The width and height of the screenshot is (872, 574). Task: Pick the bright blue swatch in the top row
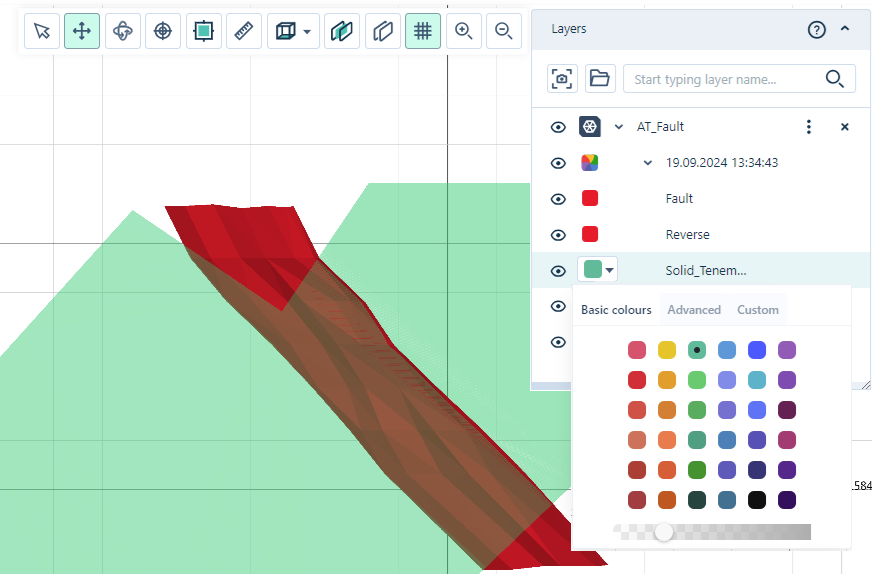[757, 350]
